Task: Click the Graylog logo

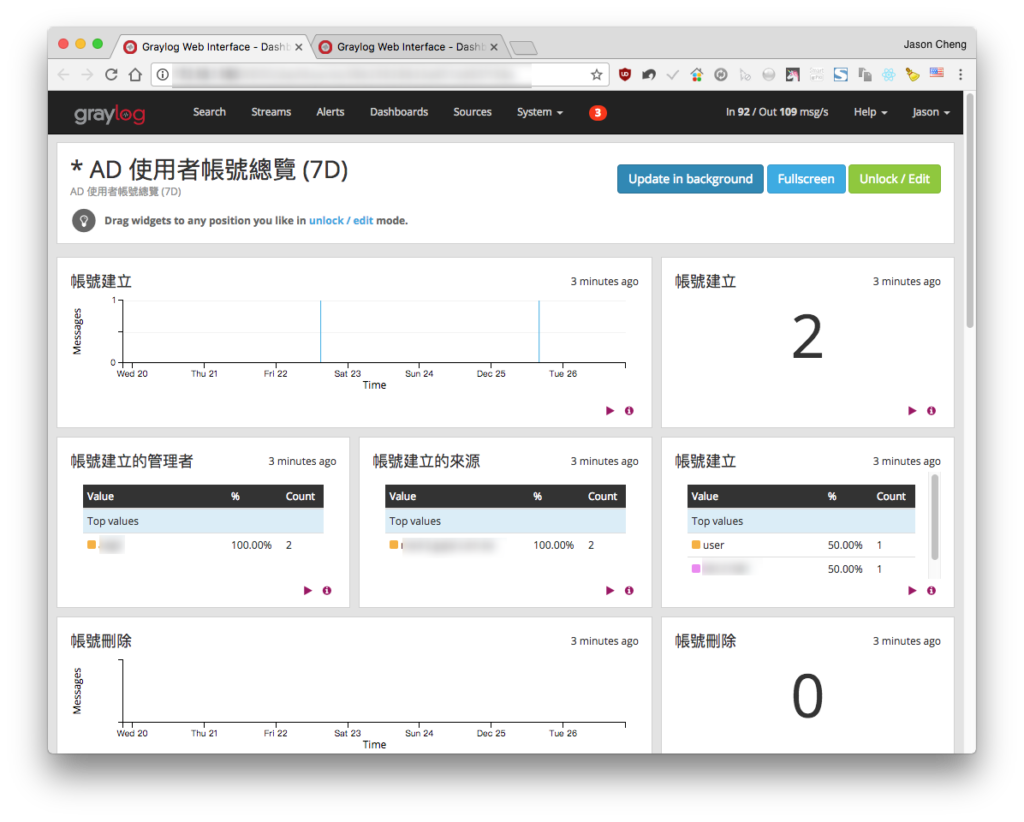Action: 109,114
